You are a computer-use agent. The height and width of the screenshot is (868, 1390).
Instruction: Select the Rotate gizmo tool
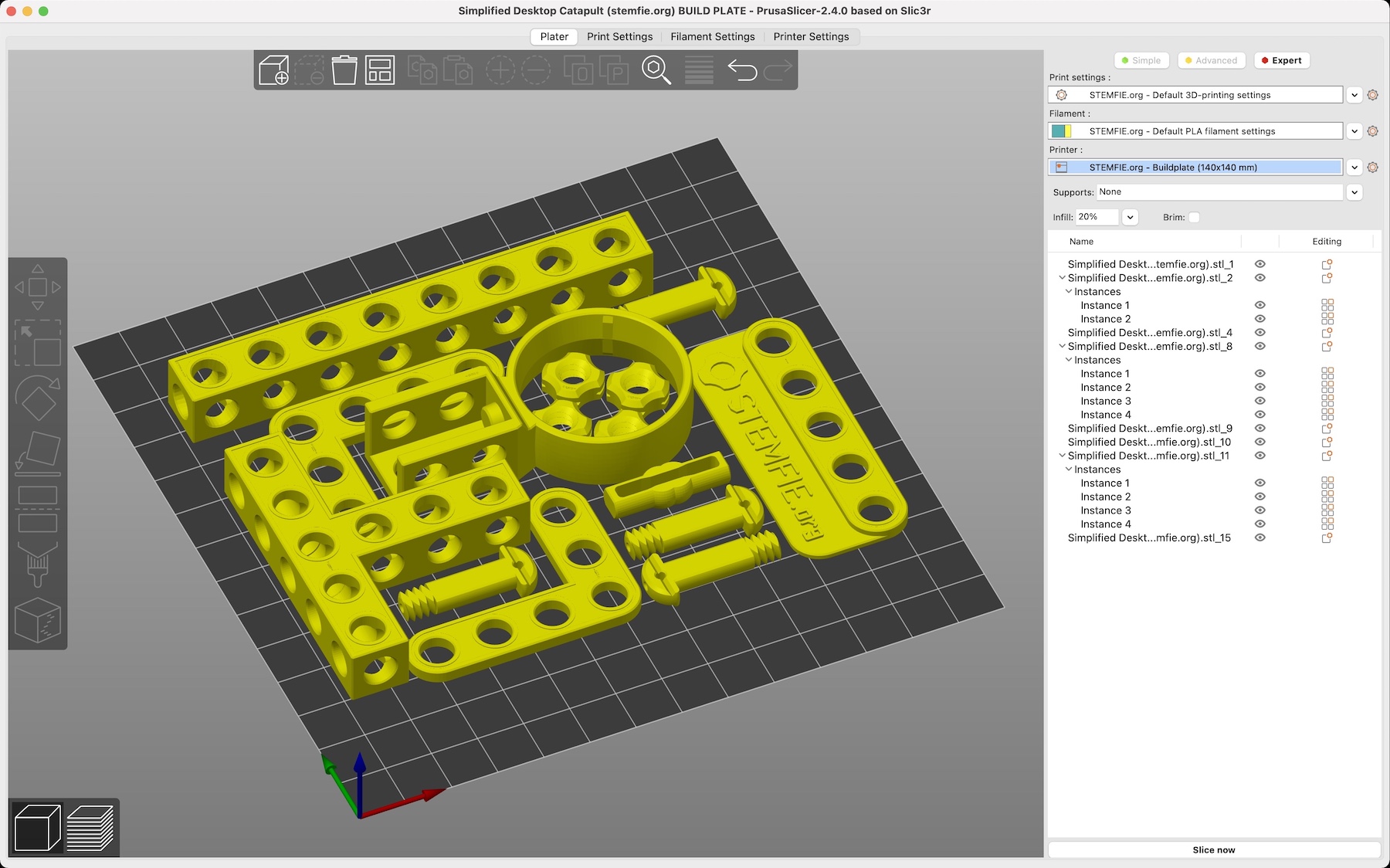[x=38, y=398]
